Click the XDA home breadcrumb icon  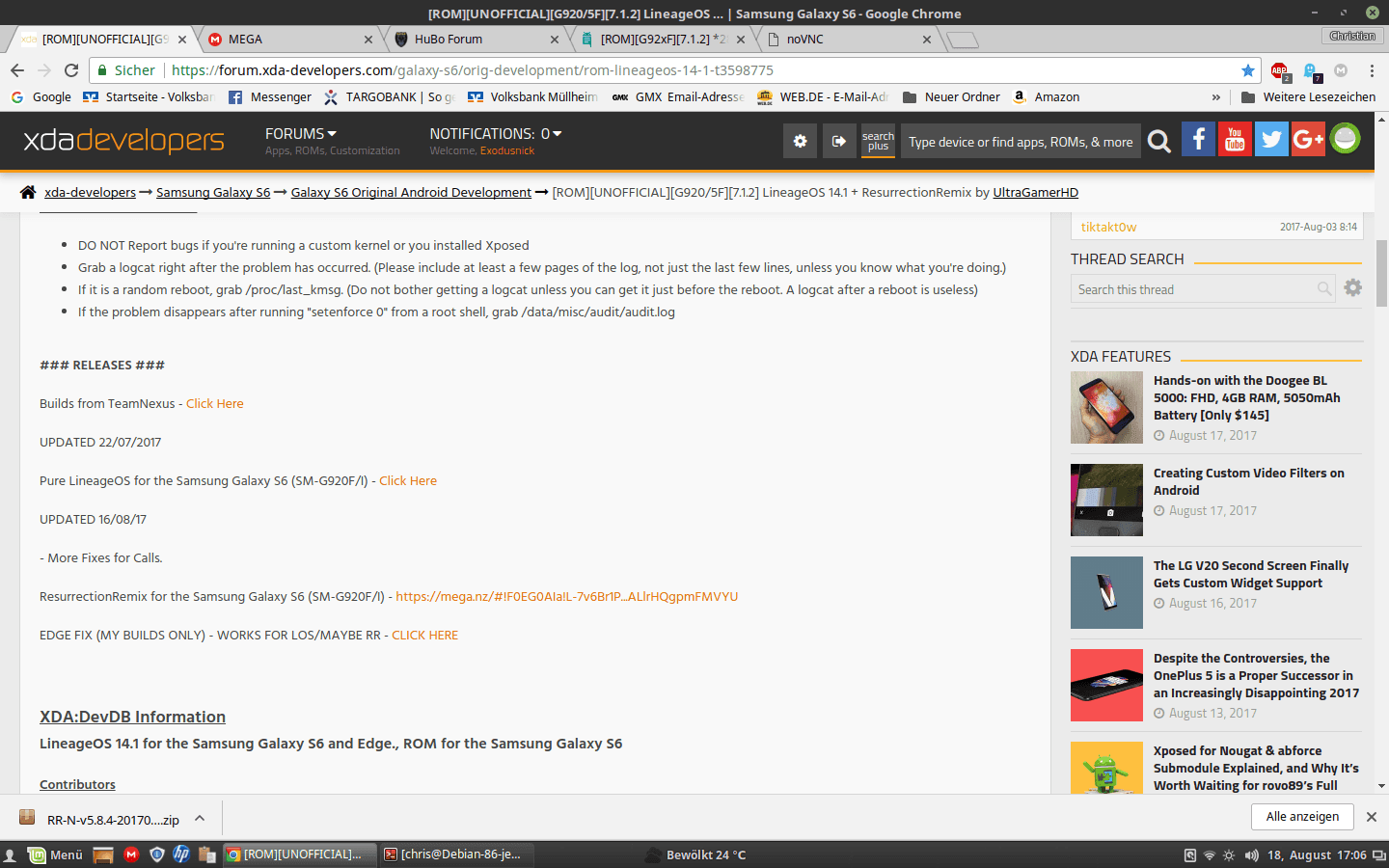[28, 192]
